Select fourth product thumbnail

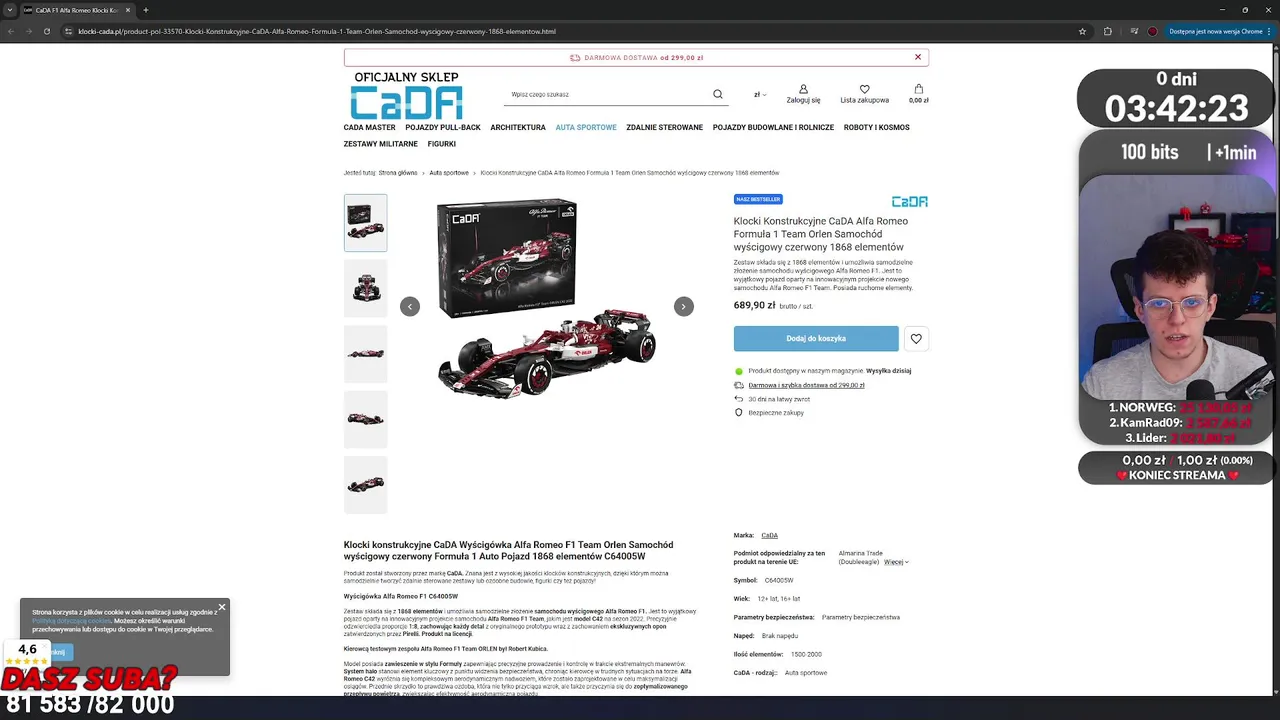(x=365, y=419)
